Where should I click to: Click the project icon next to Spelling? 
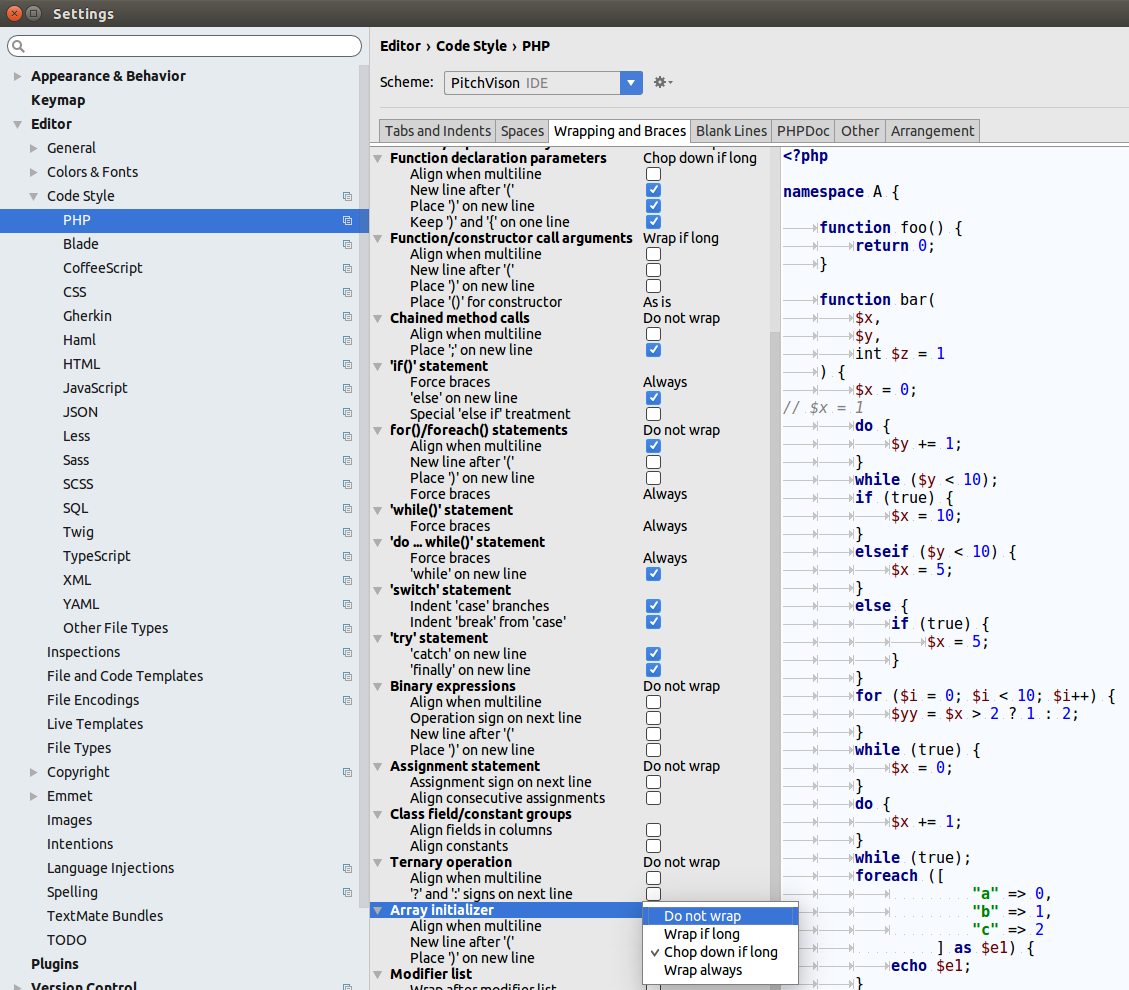347,892
